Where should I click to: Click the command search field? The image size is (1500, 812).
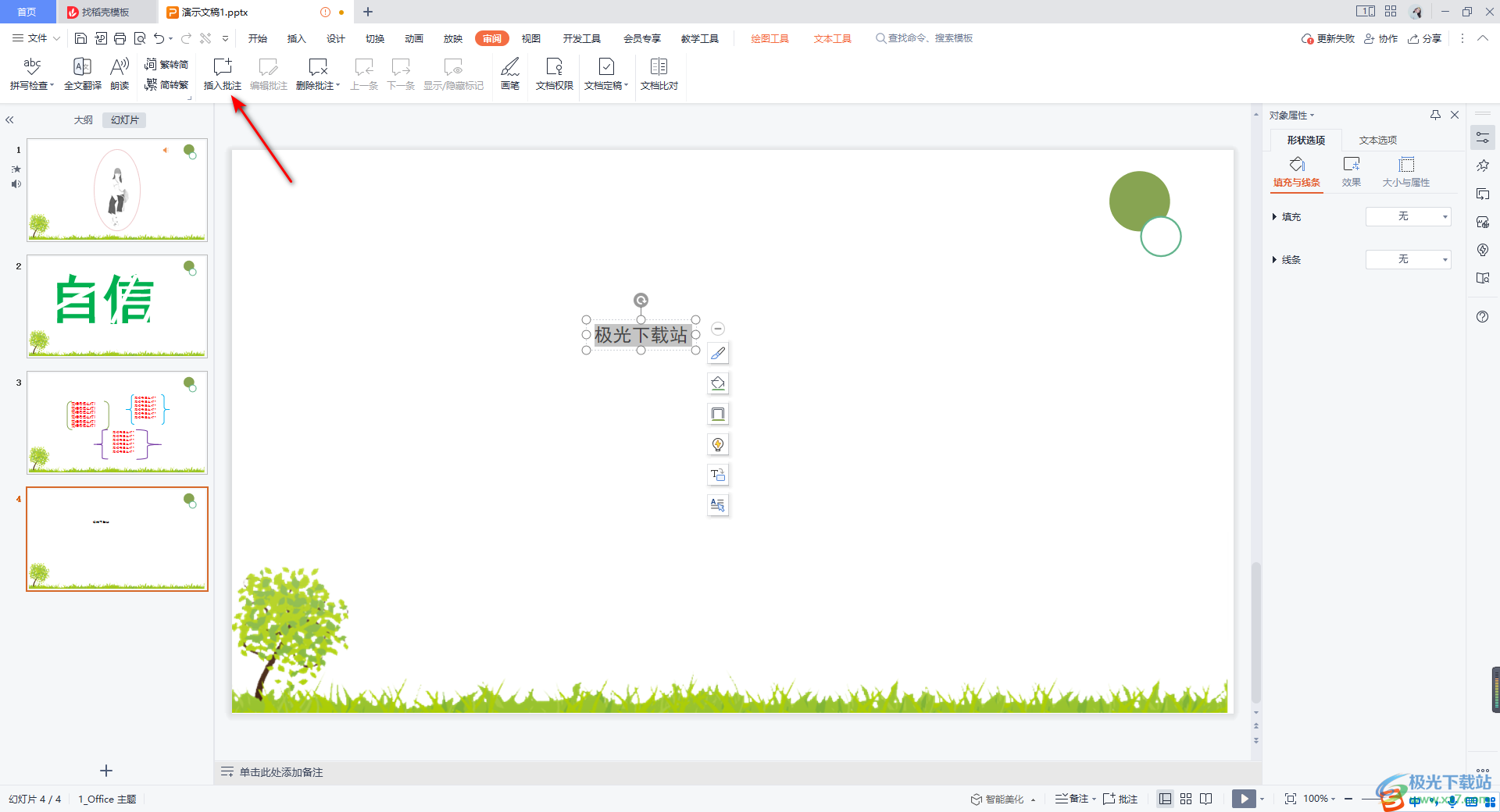[x=925, y=38]
